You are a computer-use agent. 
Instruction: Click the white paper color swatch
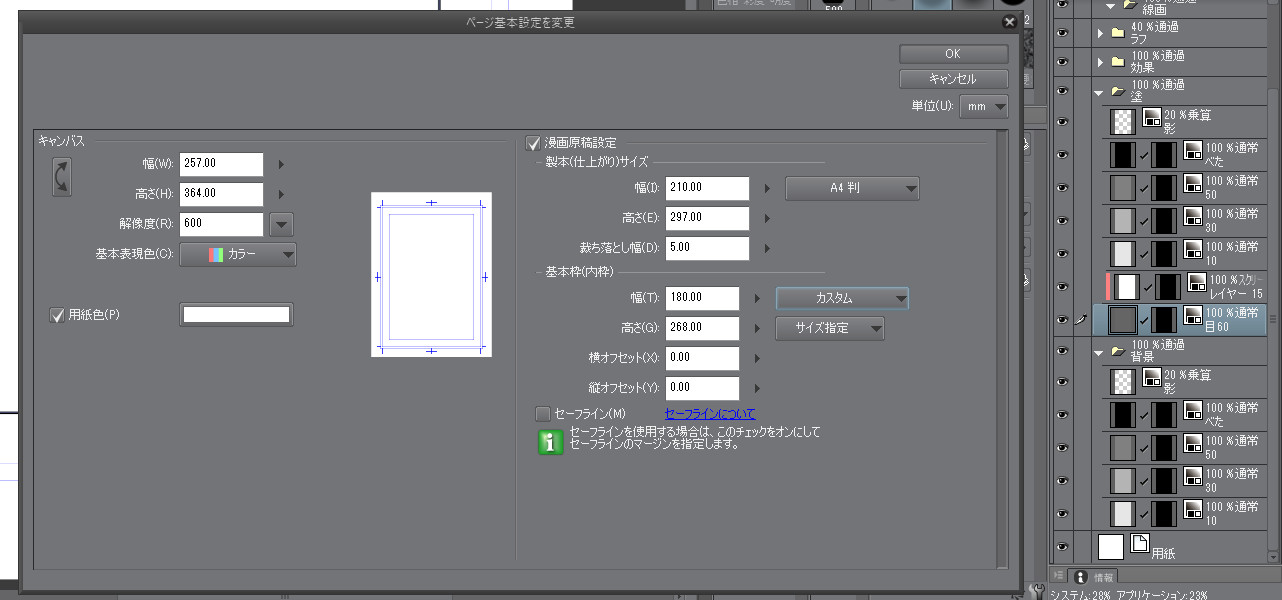pos(236,315)
